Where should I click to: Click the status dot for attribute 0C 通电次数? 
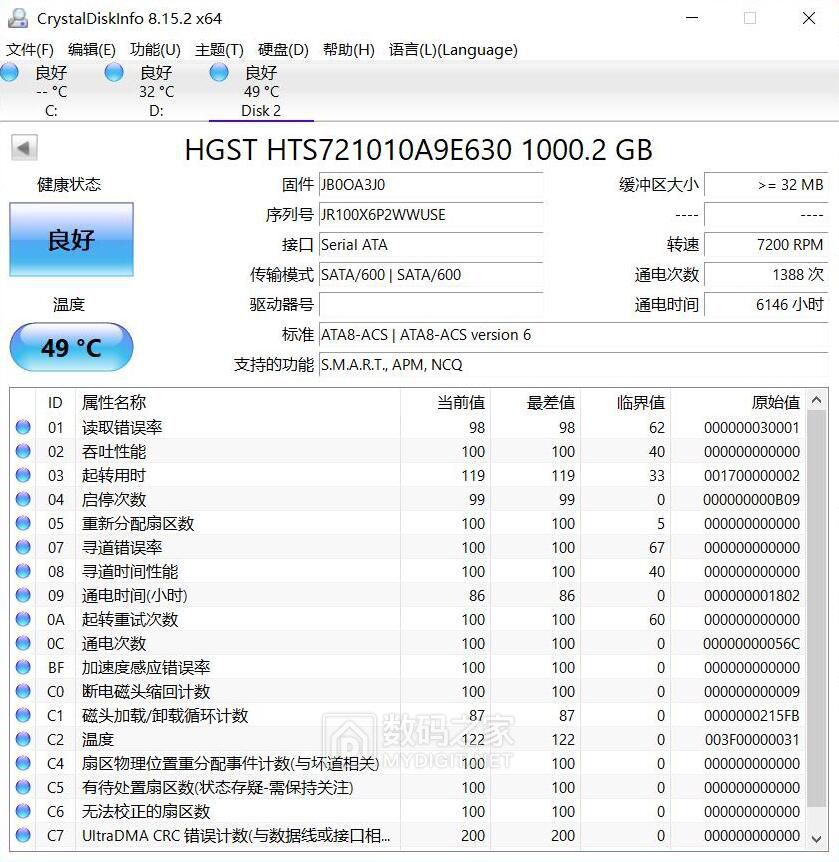23,643
